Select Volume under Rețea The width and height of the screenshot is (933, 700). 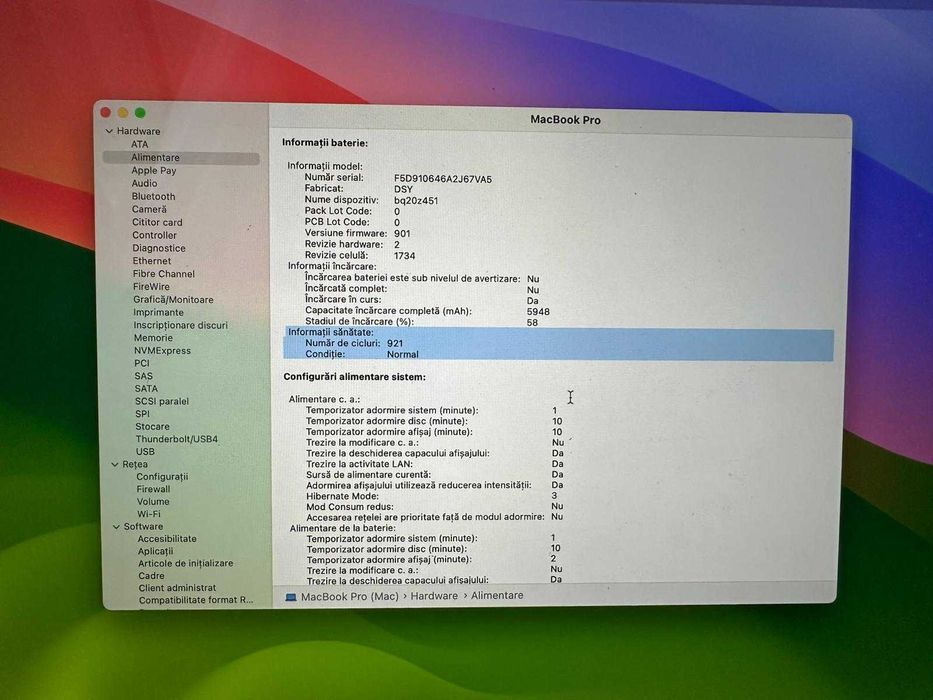coord(153,502)
